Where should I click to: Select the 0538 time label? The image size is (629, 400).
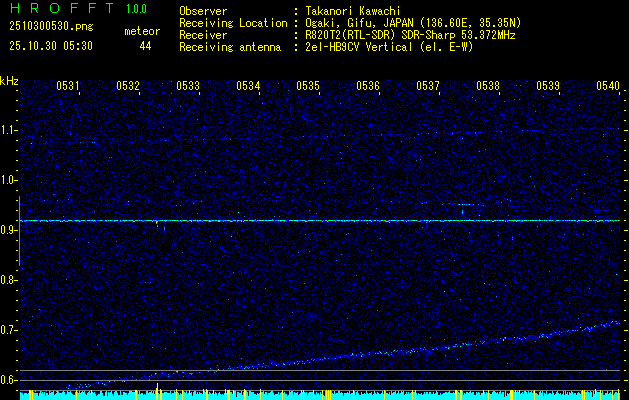488,87
